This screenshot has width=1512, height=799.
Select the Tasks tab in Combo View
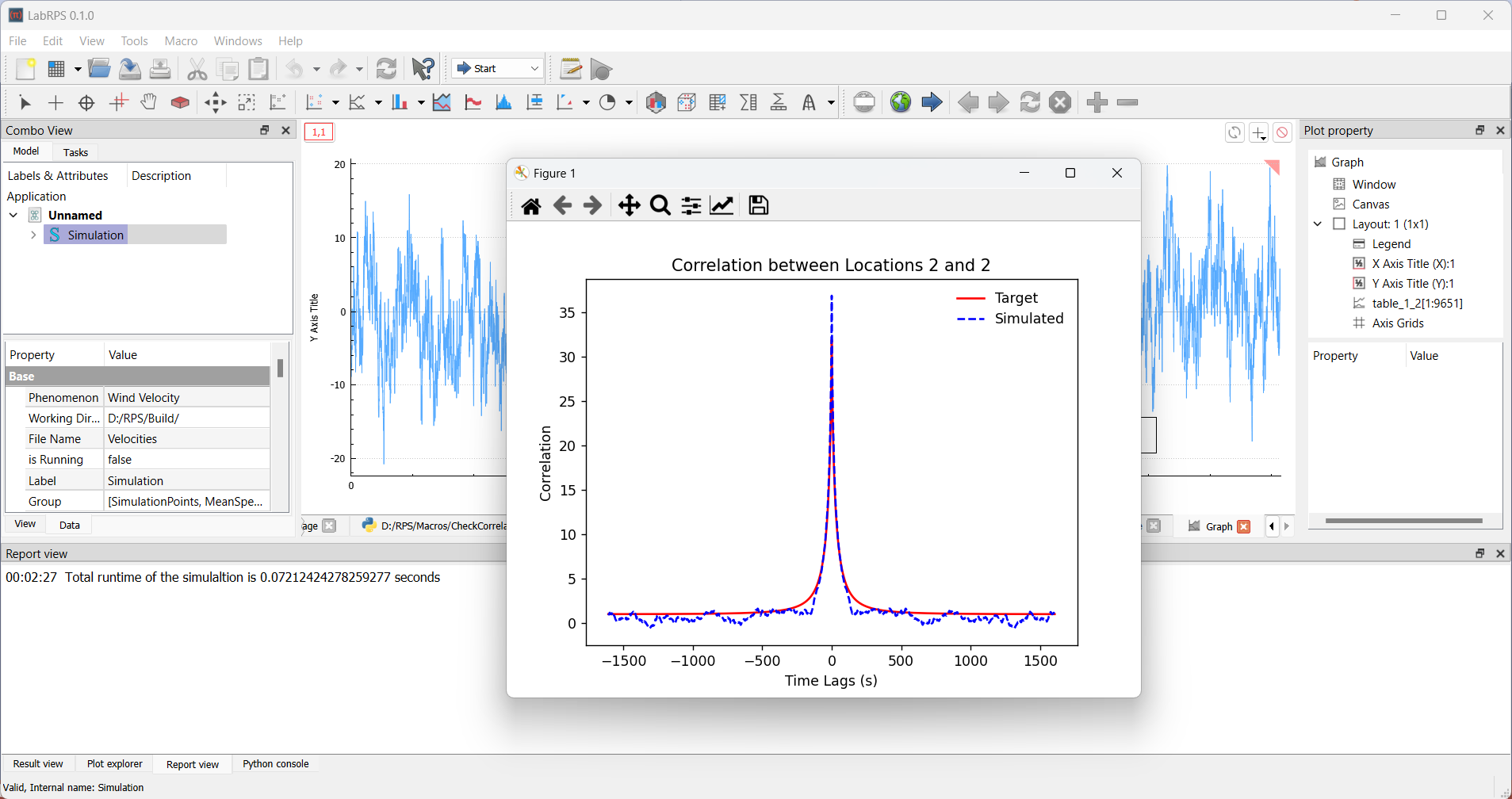pyautogui.click(x=75, y=152)
